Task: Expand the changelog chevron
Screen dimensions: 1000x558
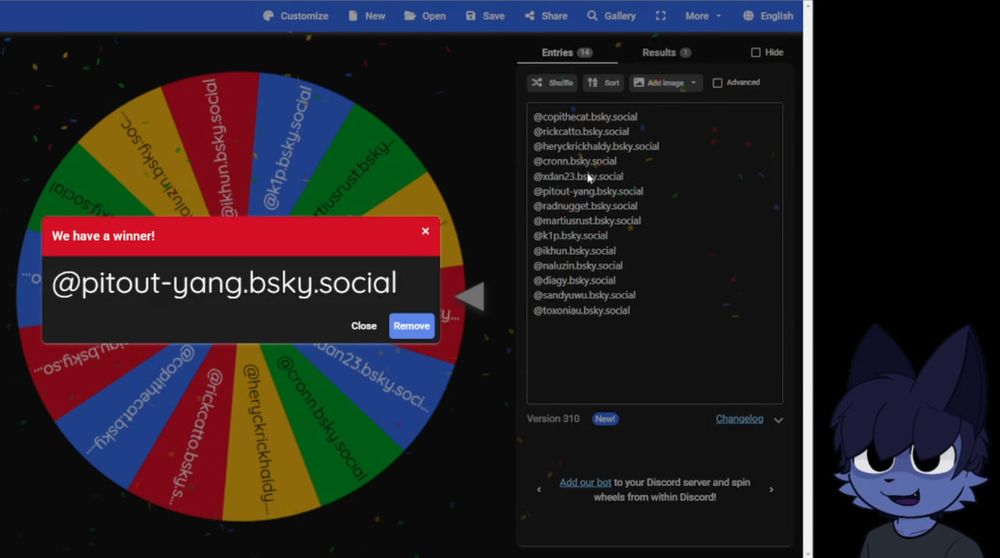Action: 778,420
